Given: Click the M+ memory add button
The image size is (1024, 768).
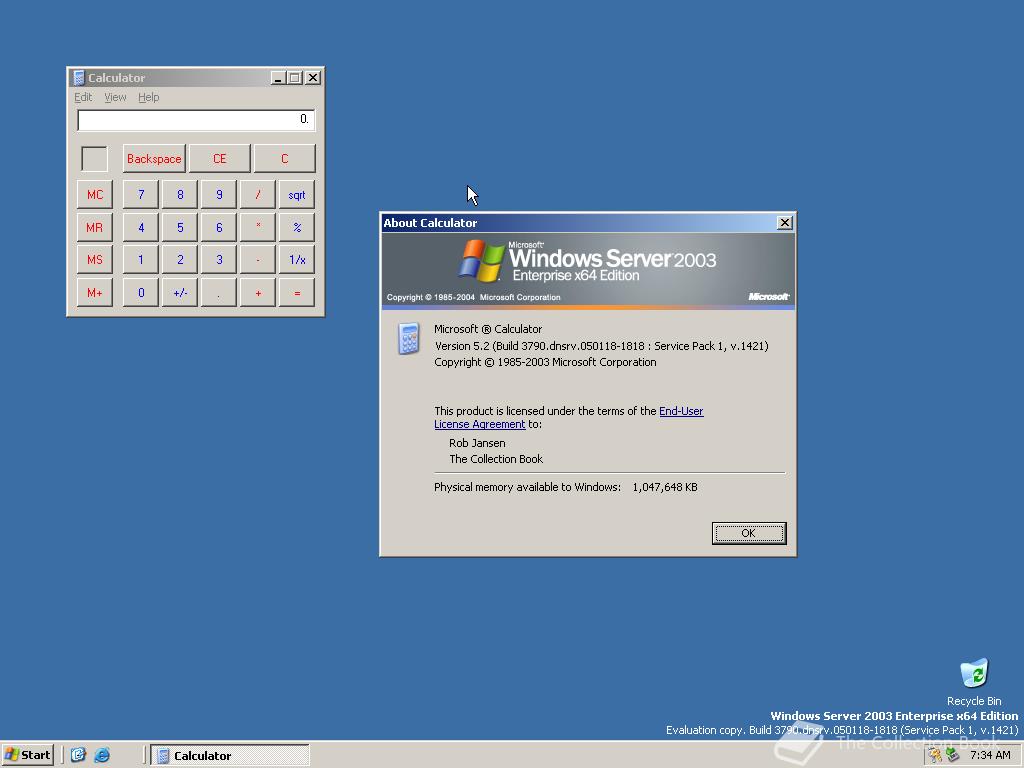Looking at the screenshot, I should point(95,293).
